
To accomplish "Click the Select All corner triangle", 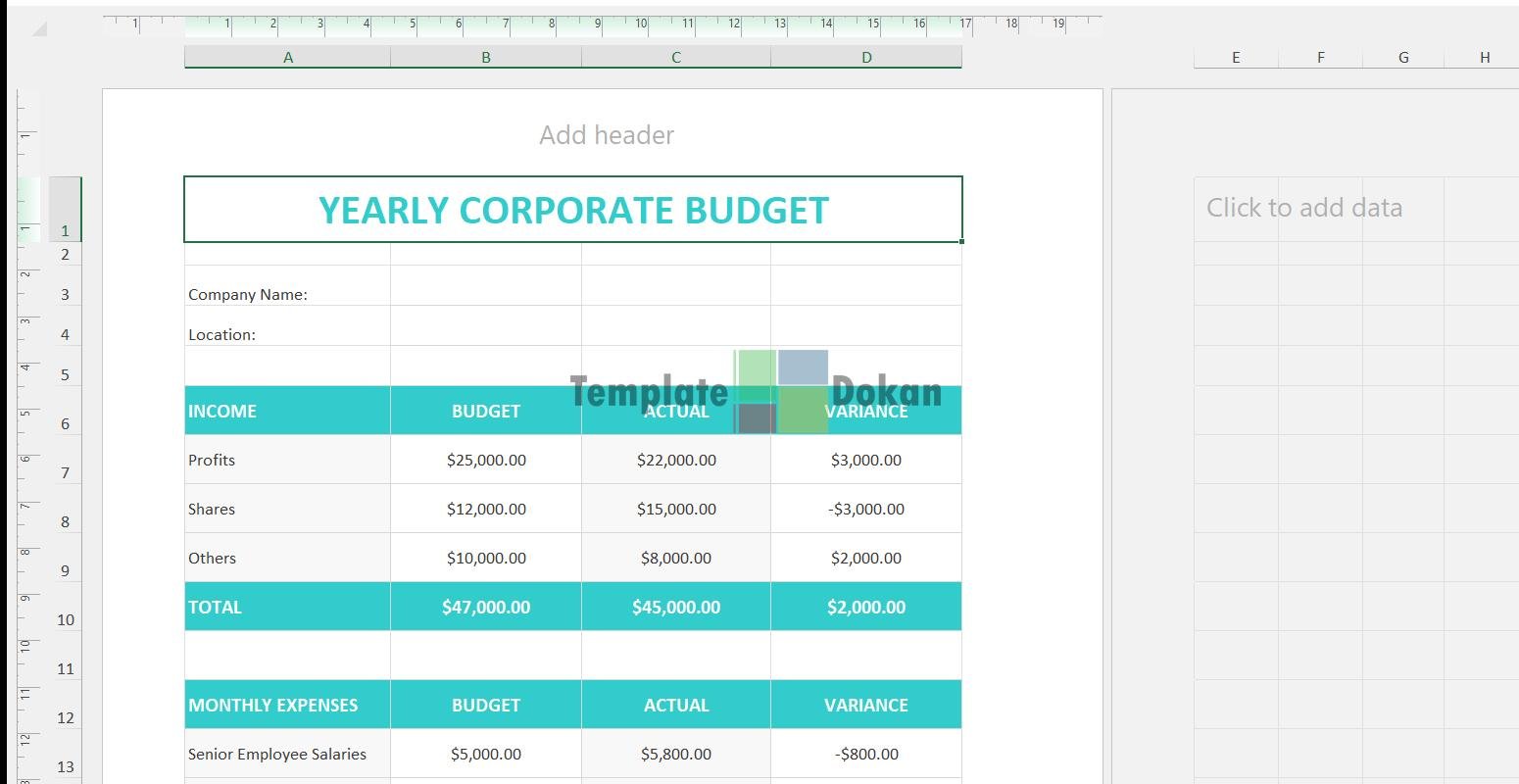I will 40,29.
